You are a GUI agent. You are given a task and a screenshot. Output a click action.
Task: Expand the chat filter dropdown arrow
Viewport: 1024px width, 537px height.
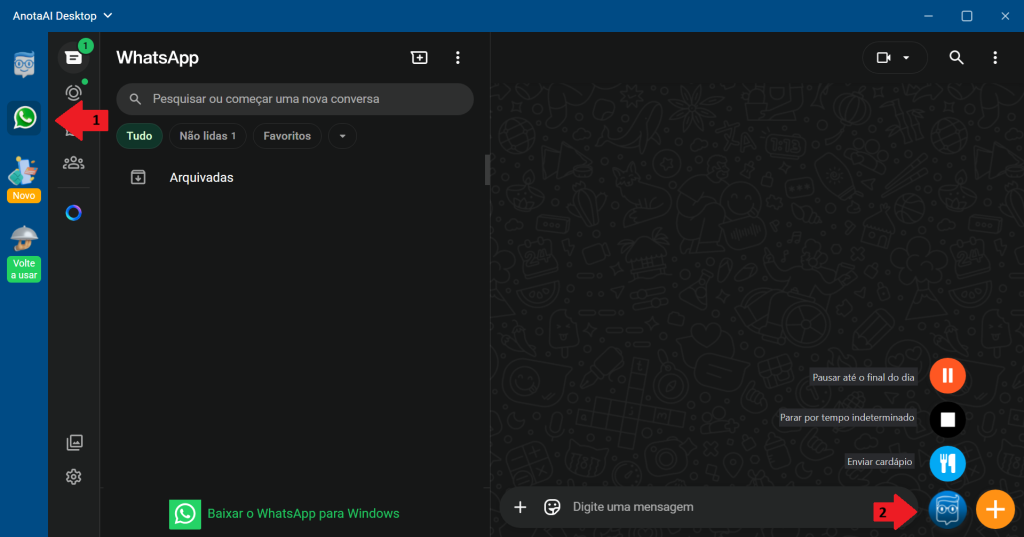(x=342, y=136)
